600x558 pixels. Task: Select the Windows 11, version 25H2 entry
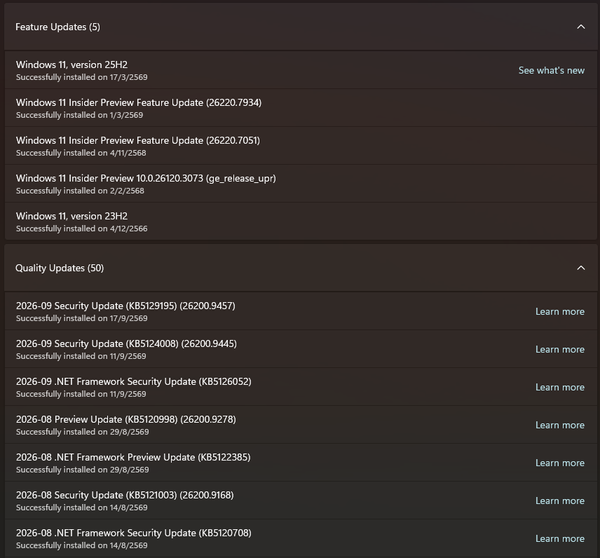[301, 70]
